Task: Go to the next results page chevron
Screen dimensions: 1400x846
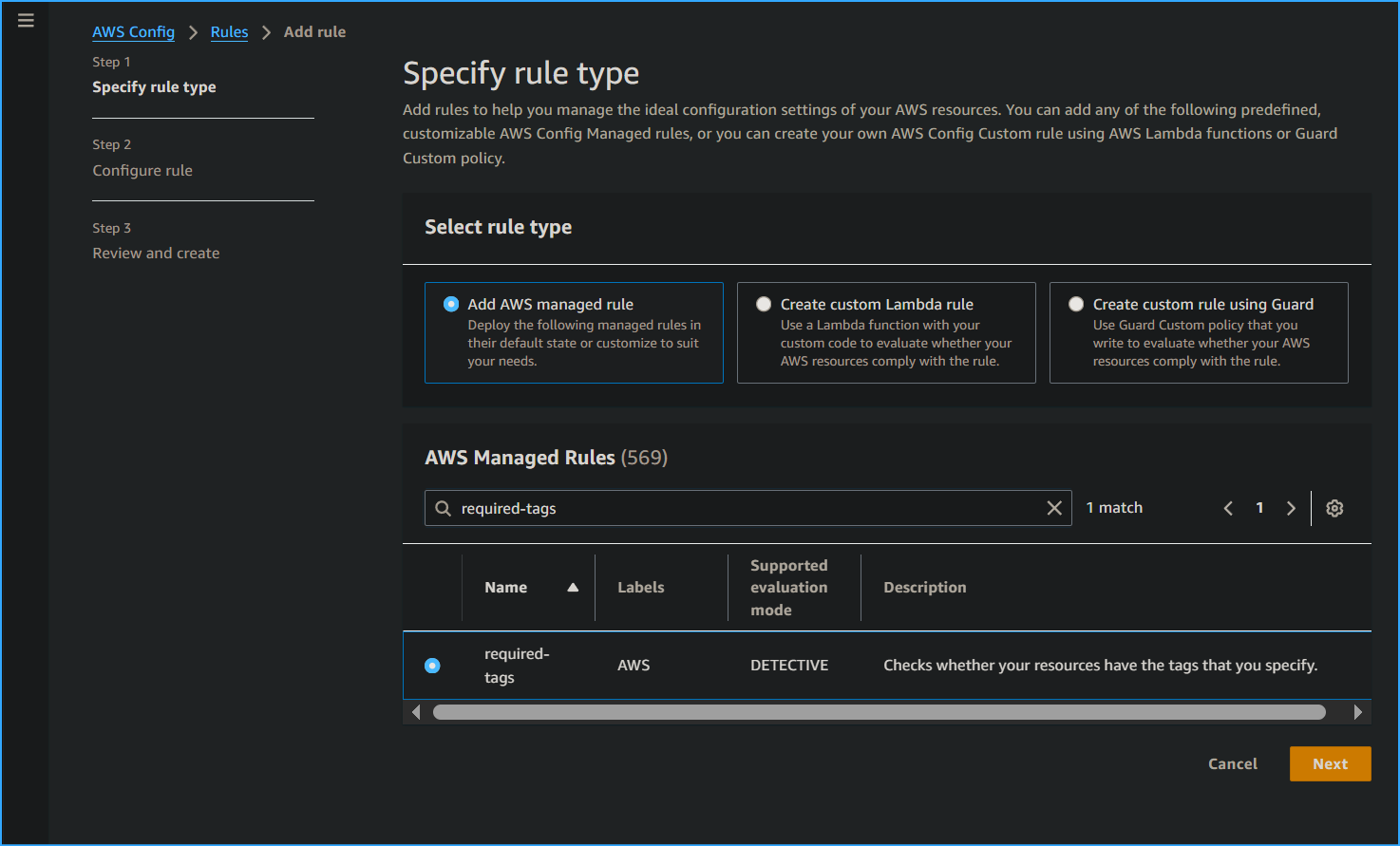Action: (1291, 508)
